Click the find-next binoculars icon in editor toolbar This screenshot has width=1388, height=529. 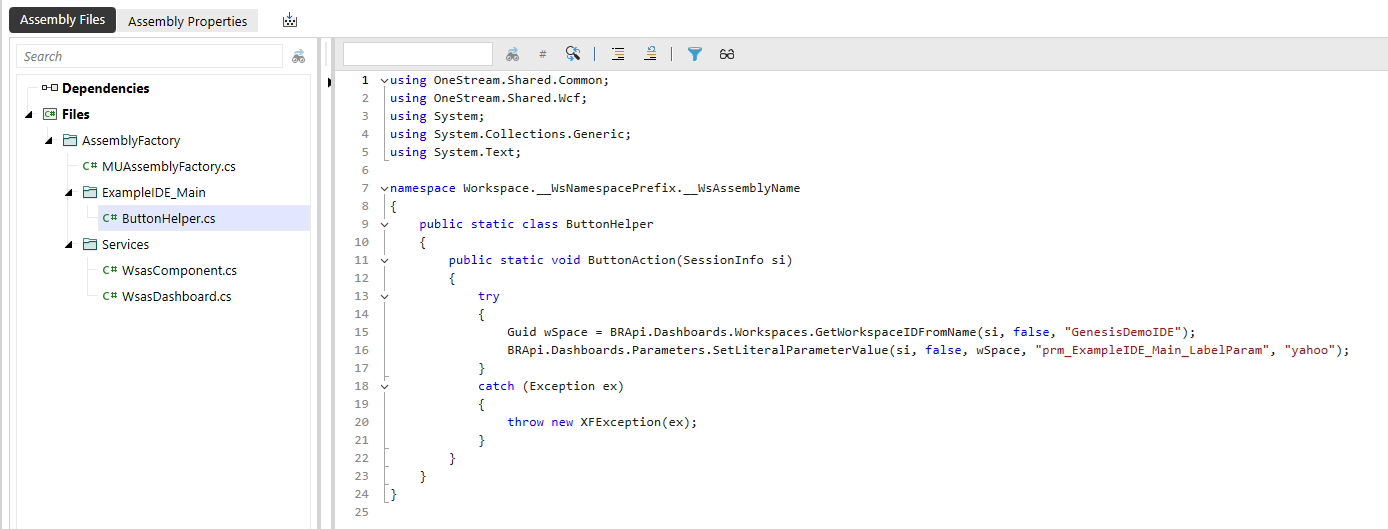pos(512,54)
